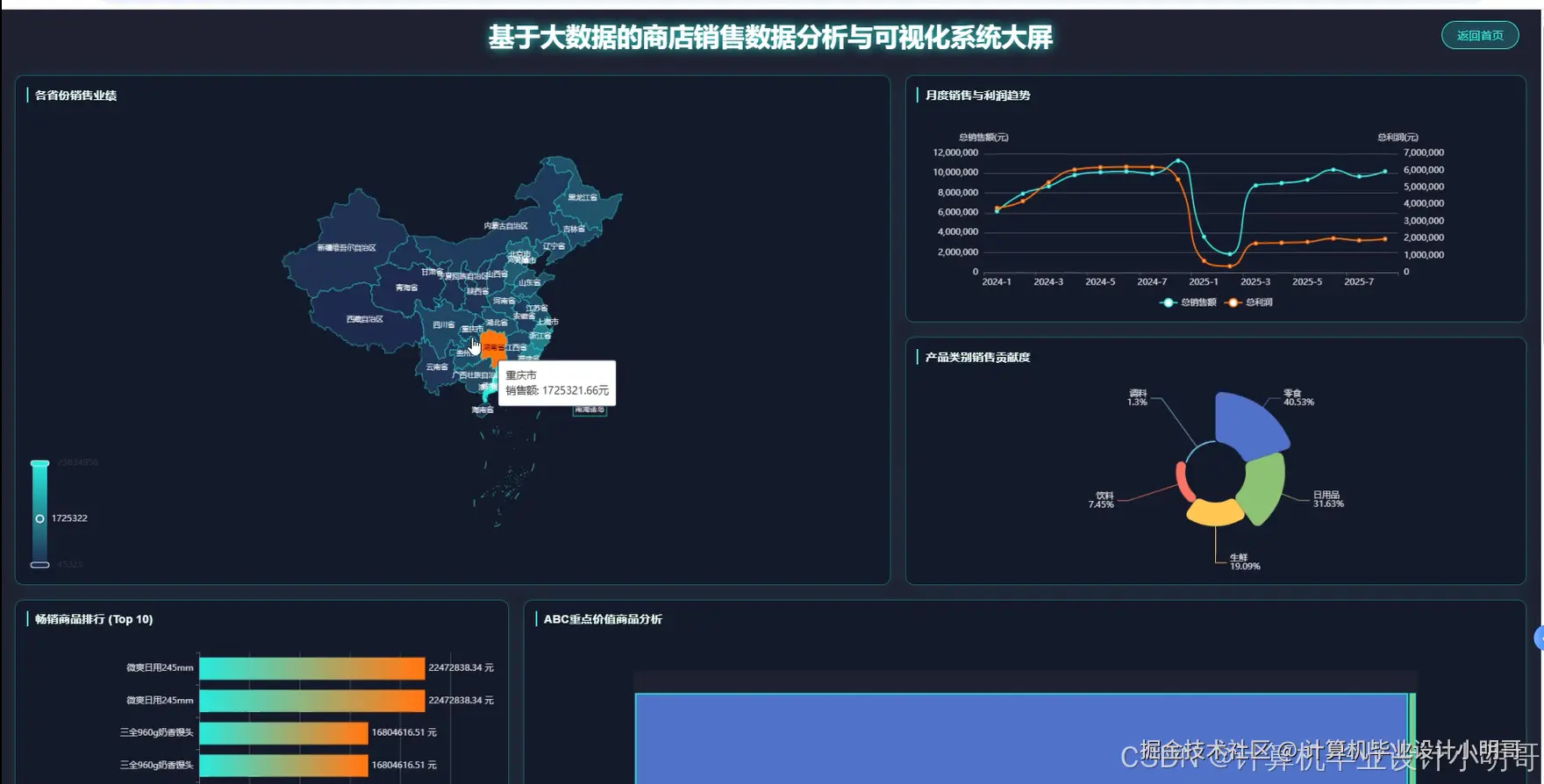This screenshot has height=784, width=1544.
Task: Select 四川省 on the map
Action: (444, 325)
